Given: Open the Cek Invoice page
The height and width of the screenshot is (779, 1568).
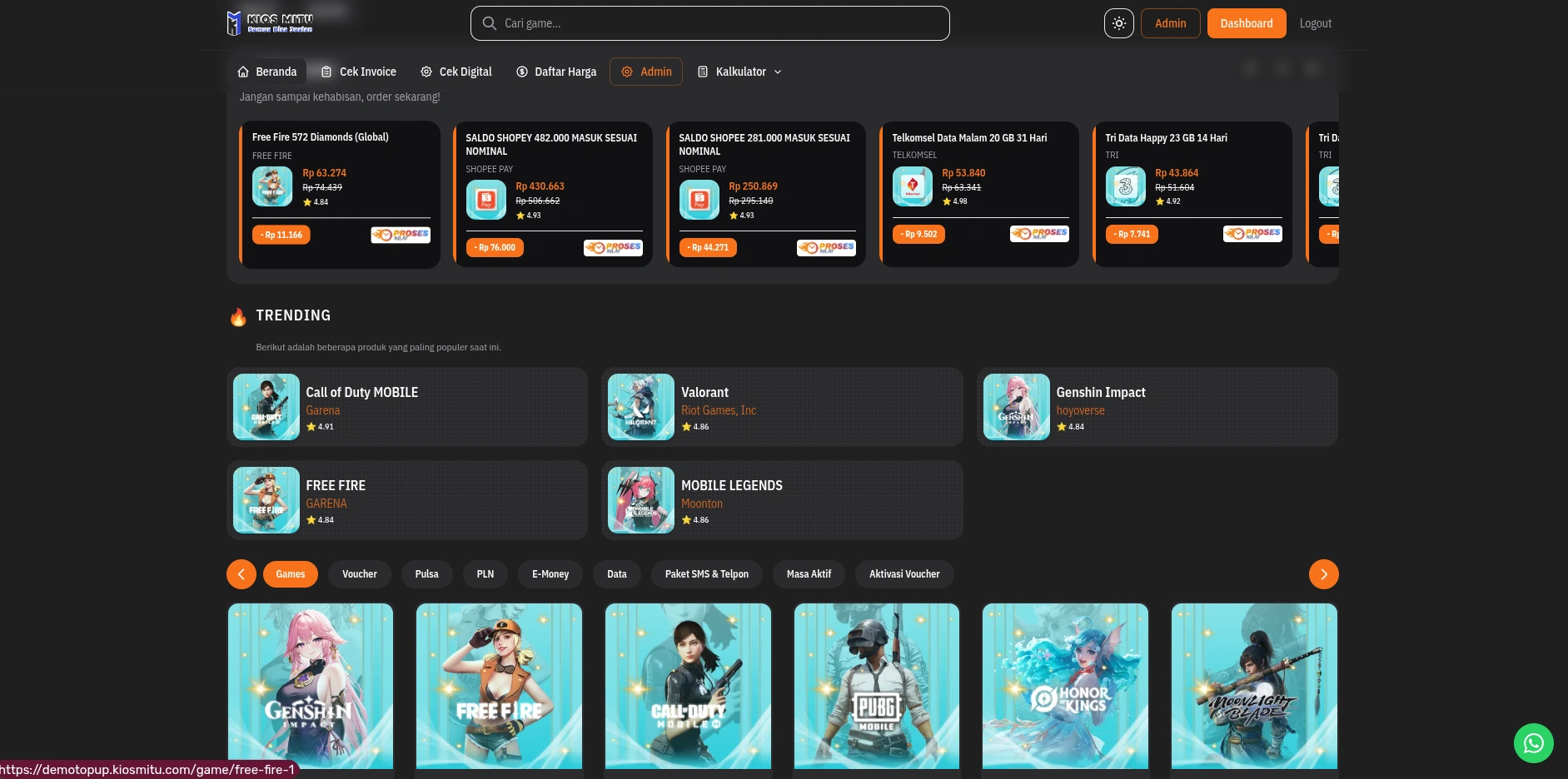Looking at the screenshot, I should click(359, 72).
